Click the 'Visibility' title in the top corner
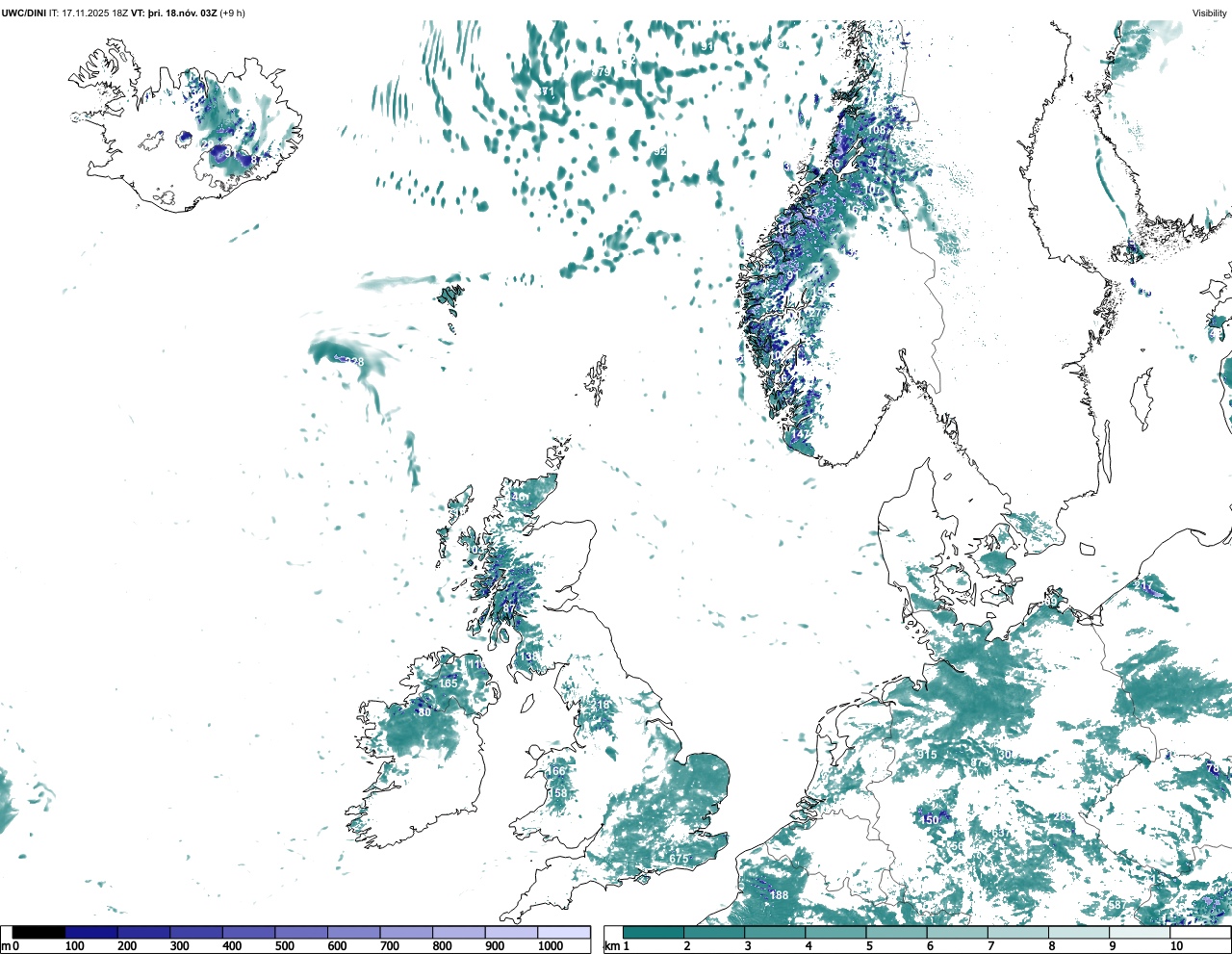This screenshot has width=1232, height=954. pos(1210,13)
